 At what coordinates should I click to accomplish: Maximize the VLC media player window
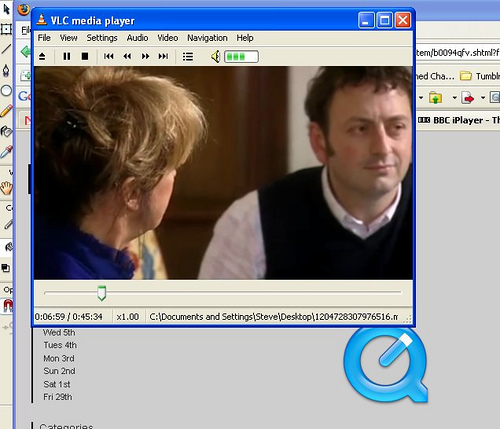385,20
